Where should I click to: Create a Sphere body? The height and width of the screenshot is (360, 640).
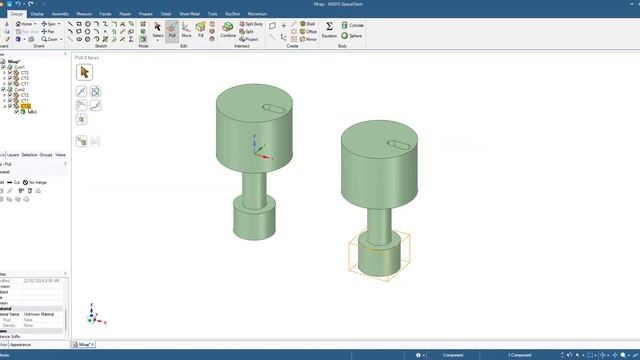(351, 36)
